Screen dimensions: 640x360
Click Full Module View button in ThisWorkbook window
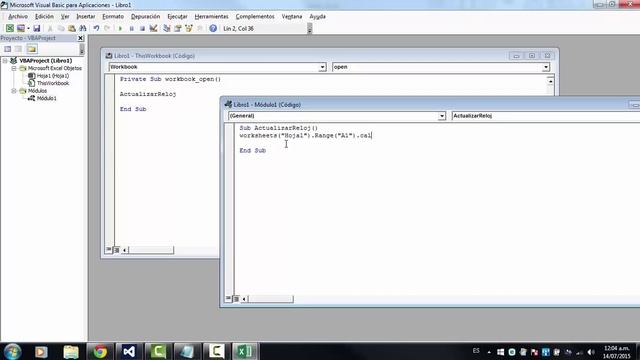click(116, 249)
